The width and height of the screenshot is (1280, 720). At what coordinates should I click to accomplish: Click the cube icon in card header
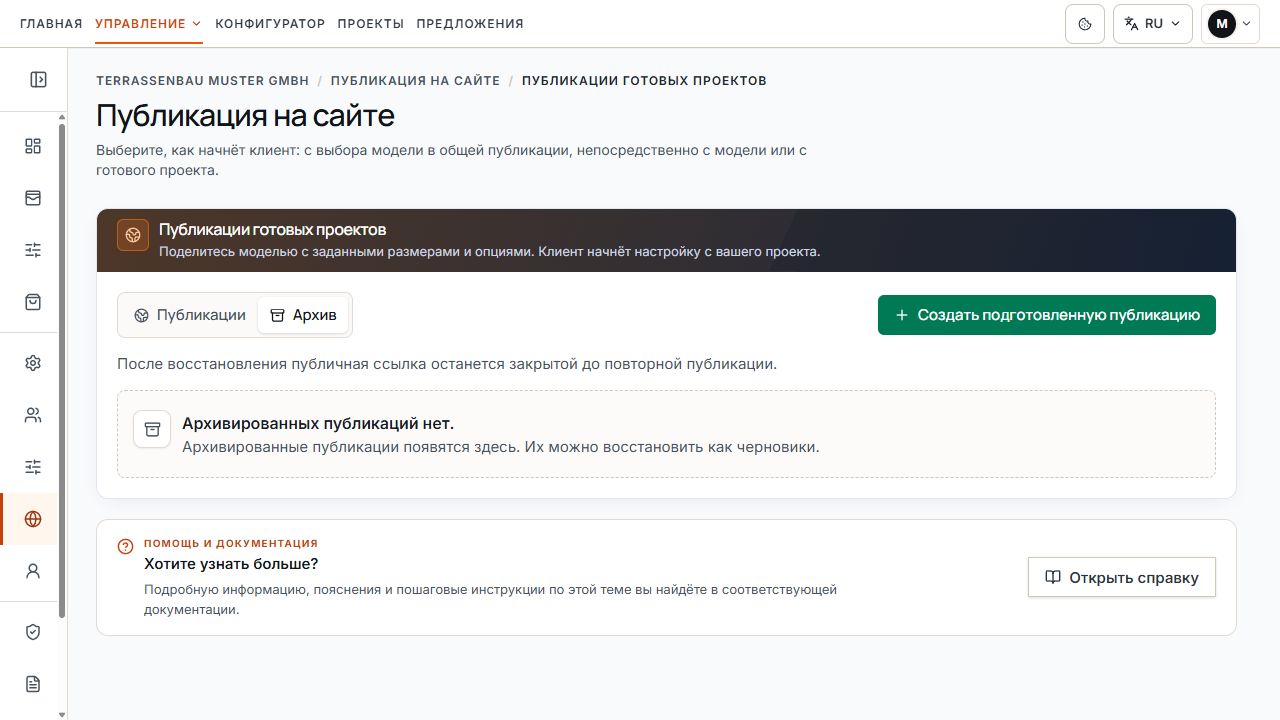tap(132, 235)
